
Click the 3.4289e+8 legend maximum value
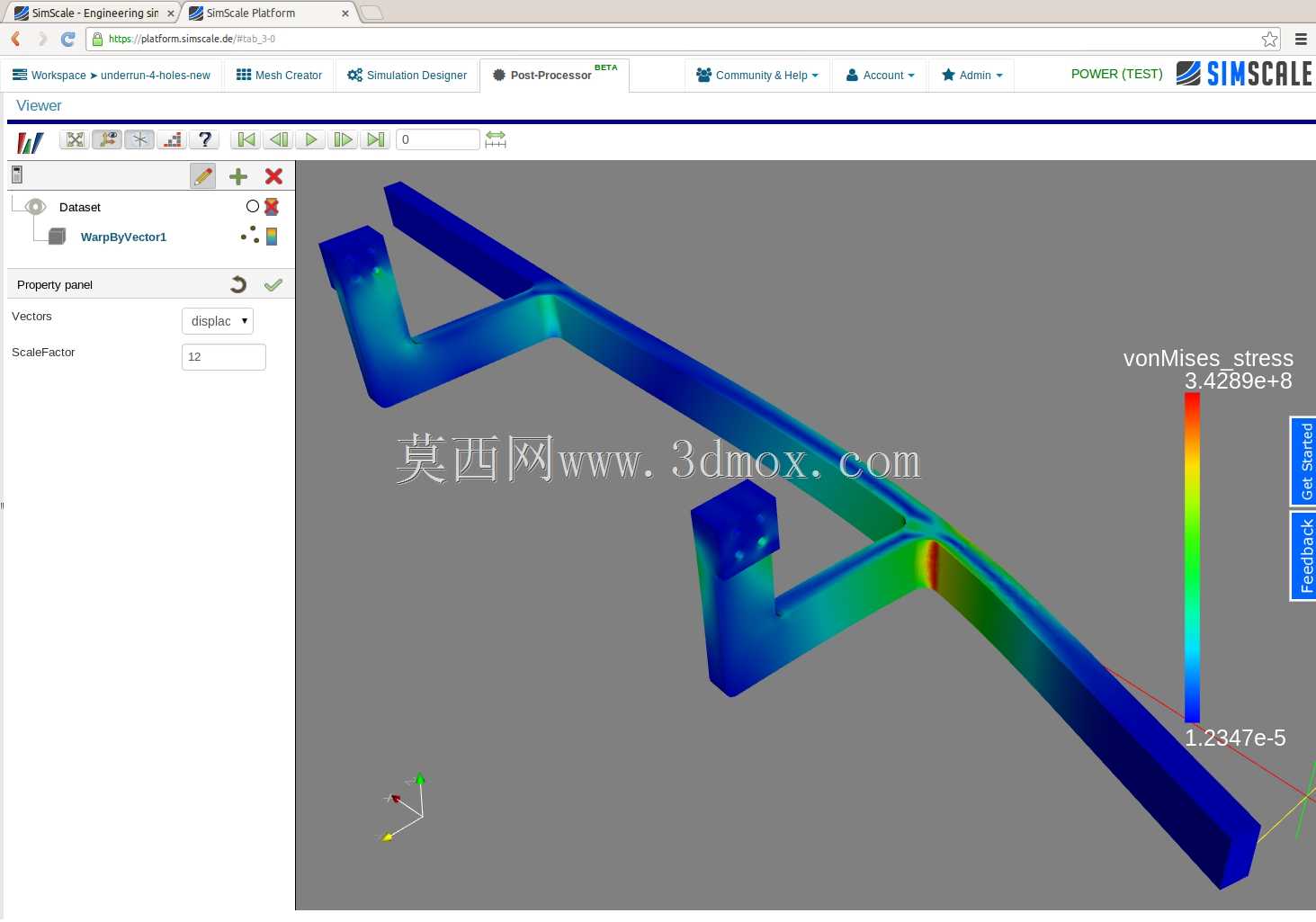[x=1238, y=381]
